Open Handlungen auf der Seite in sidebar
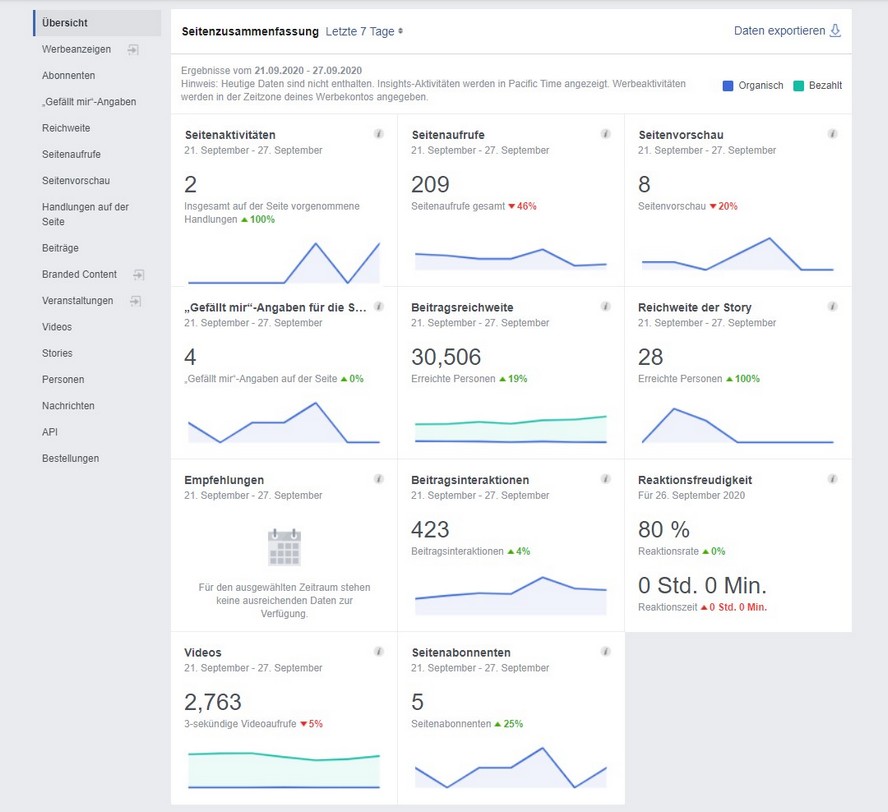Image resolution: width=888 pixels, height=812 pixels. point(85,214)
